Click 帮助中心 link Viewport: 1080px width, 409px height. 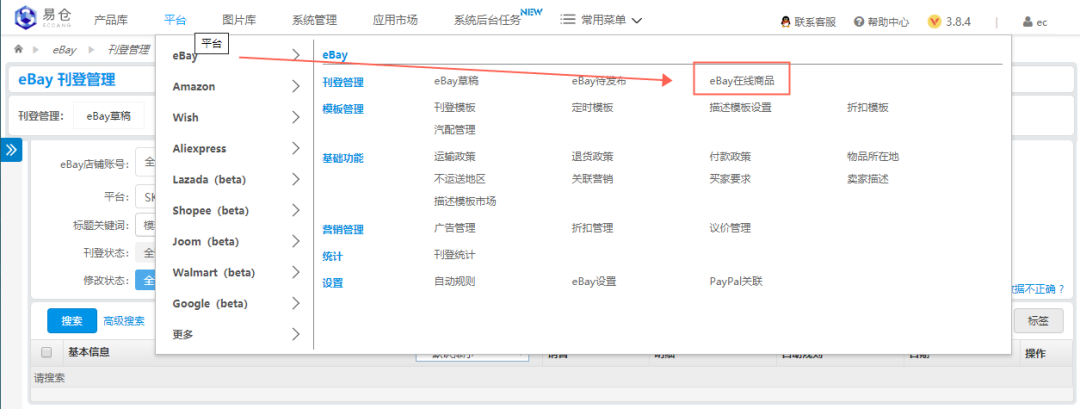click(889, 22)
